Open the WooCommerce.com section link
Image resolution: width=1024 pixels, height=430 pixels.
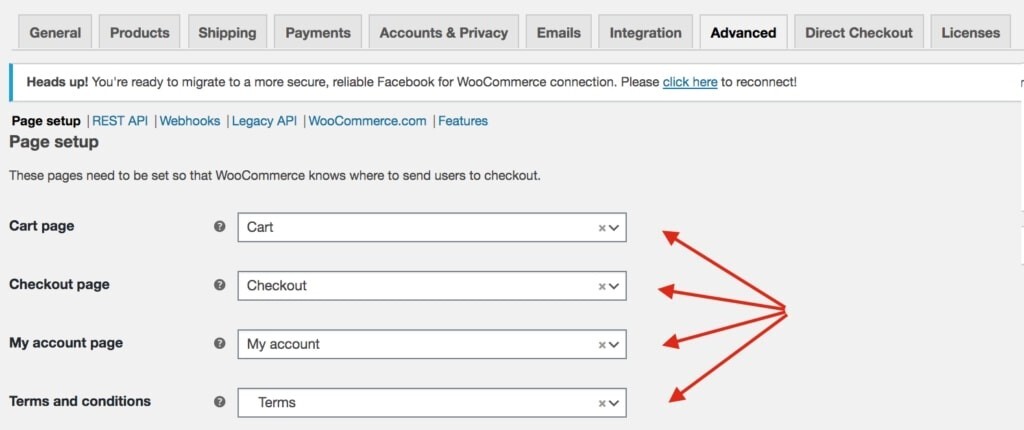click(x=367, y=121)
